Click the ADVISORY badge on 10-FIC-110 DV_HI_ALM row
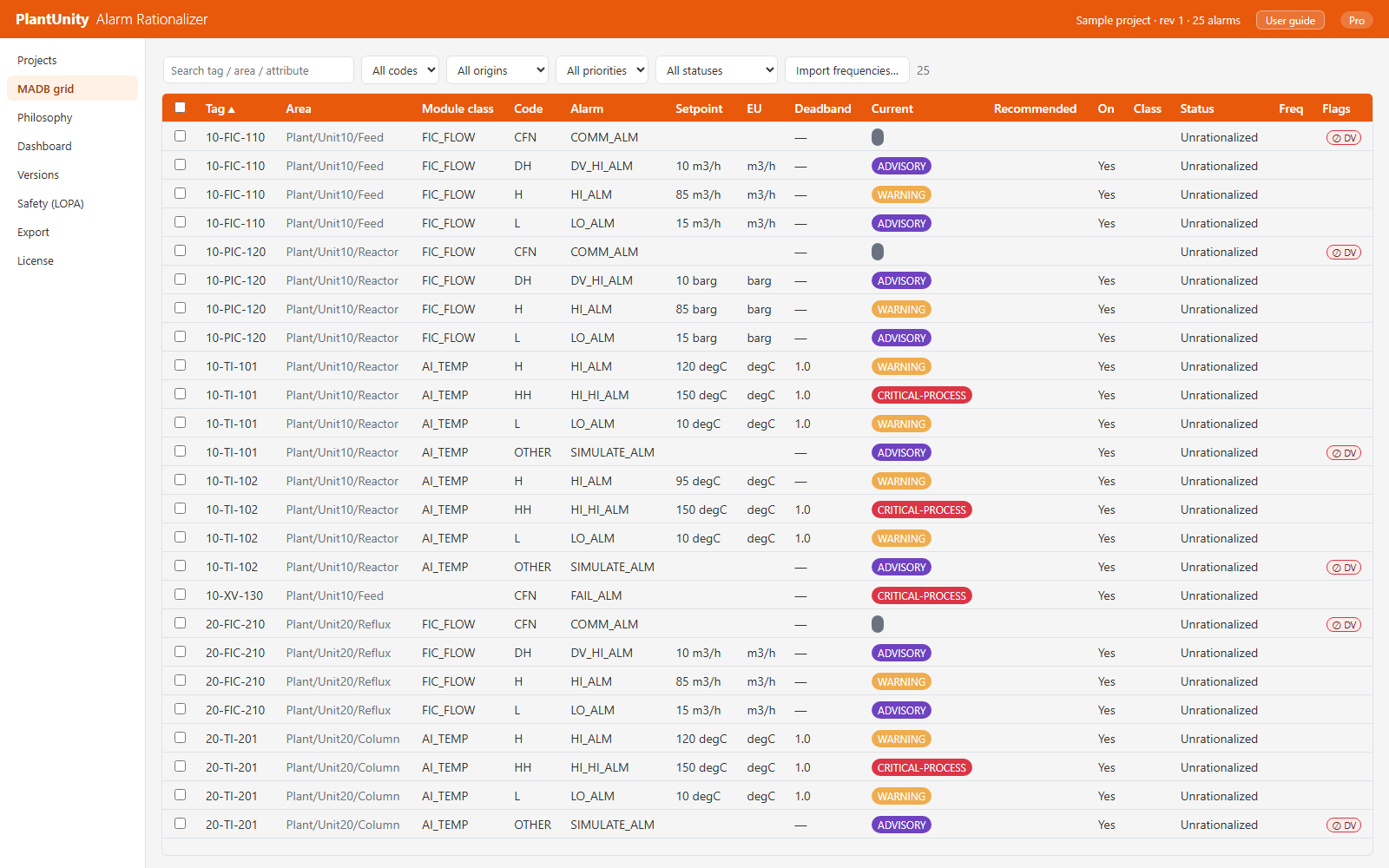This screenshot has height=868, width=1389. pos(901,167)
